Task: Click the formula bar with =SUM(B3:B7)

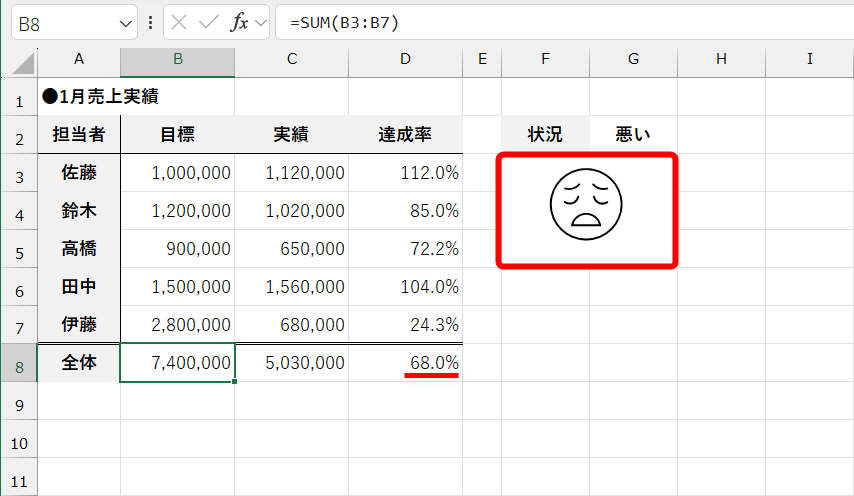Action: click(x=564, y=22)
